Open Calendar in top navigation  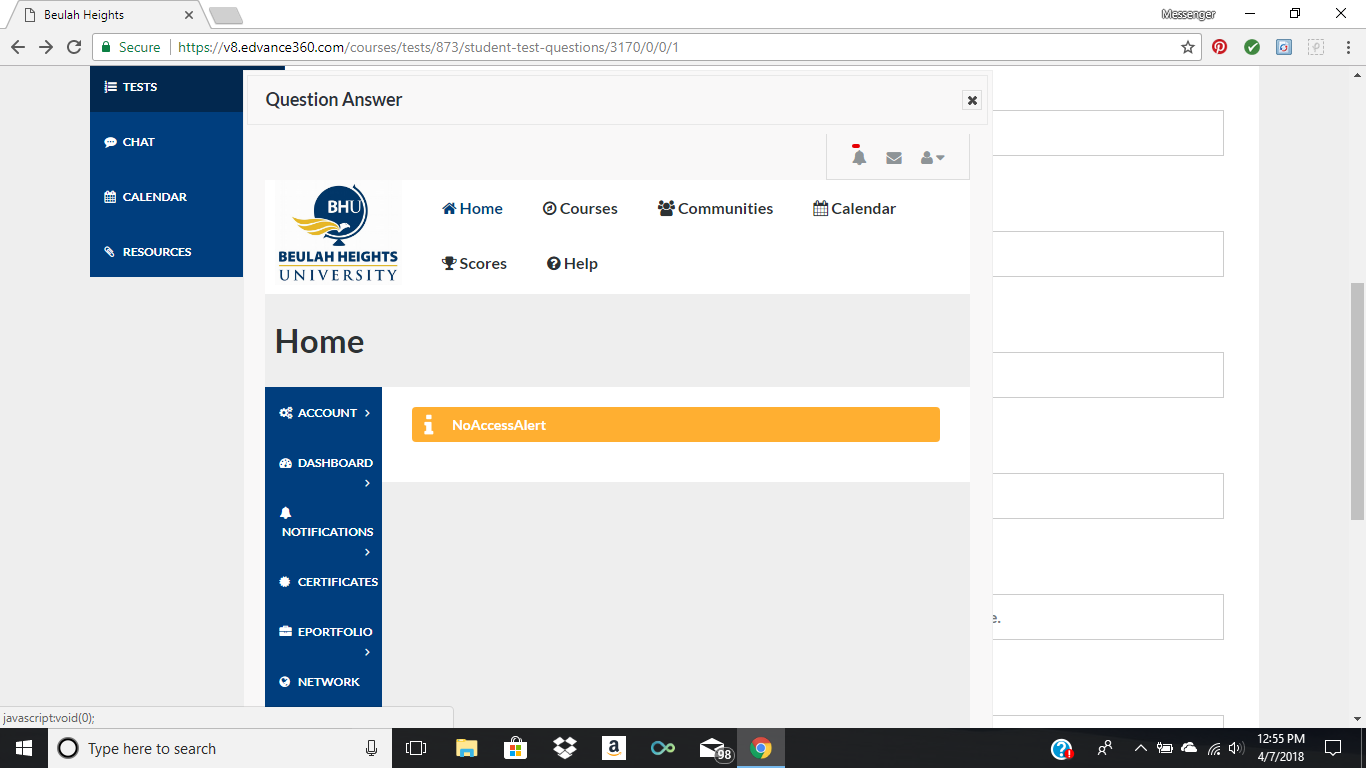click(x=854, y=209)
